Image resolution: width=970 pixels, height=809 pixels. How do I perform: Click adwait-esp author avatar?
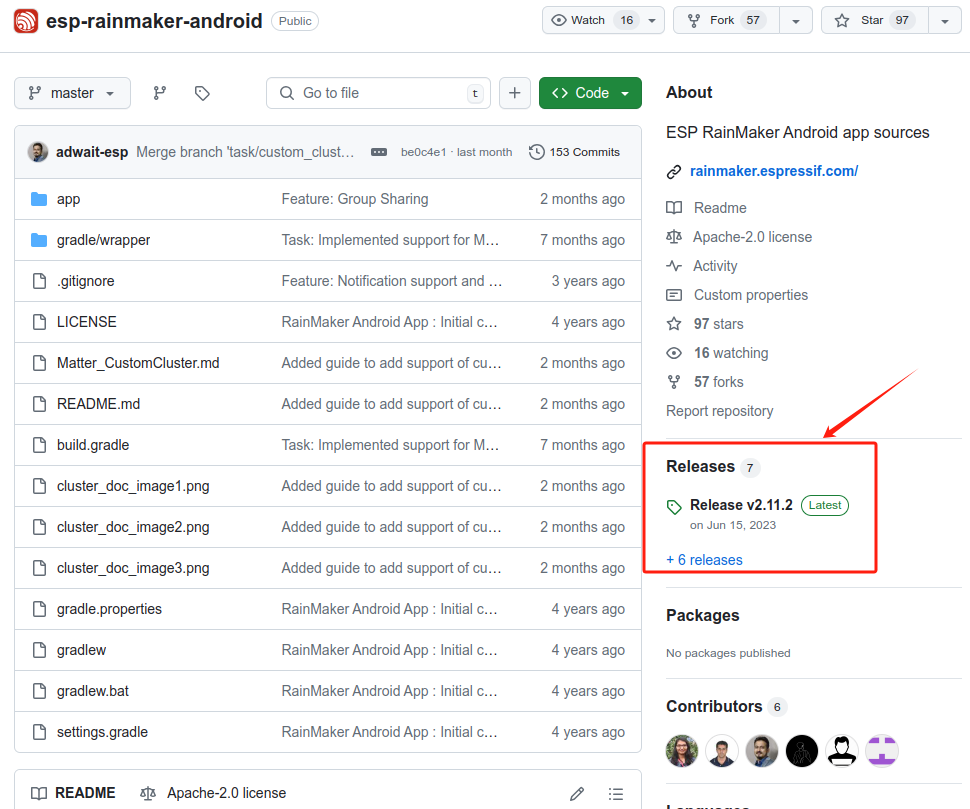point(38,152)
